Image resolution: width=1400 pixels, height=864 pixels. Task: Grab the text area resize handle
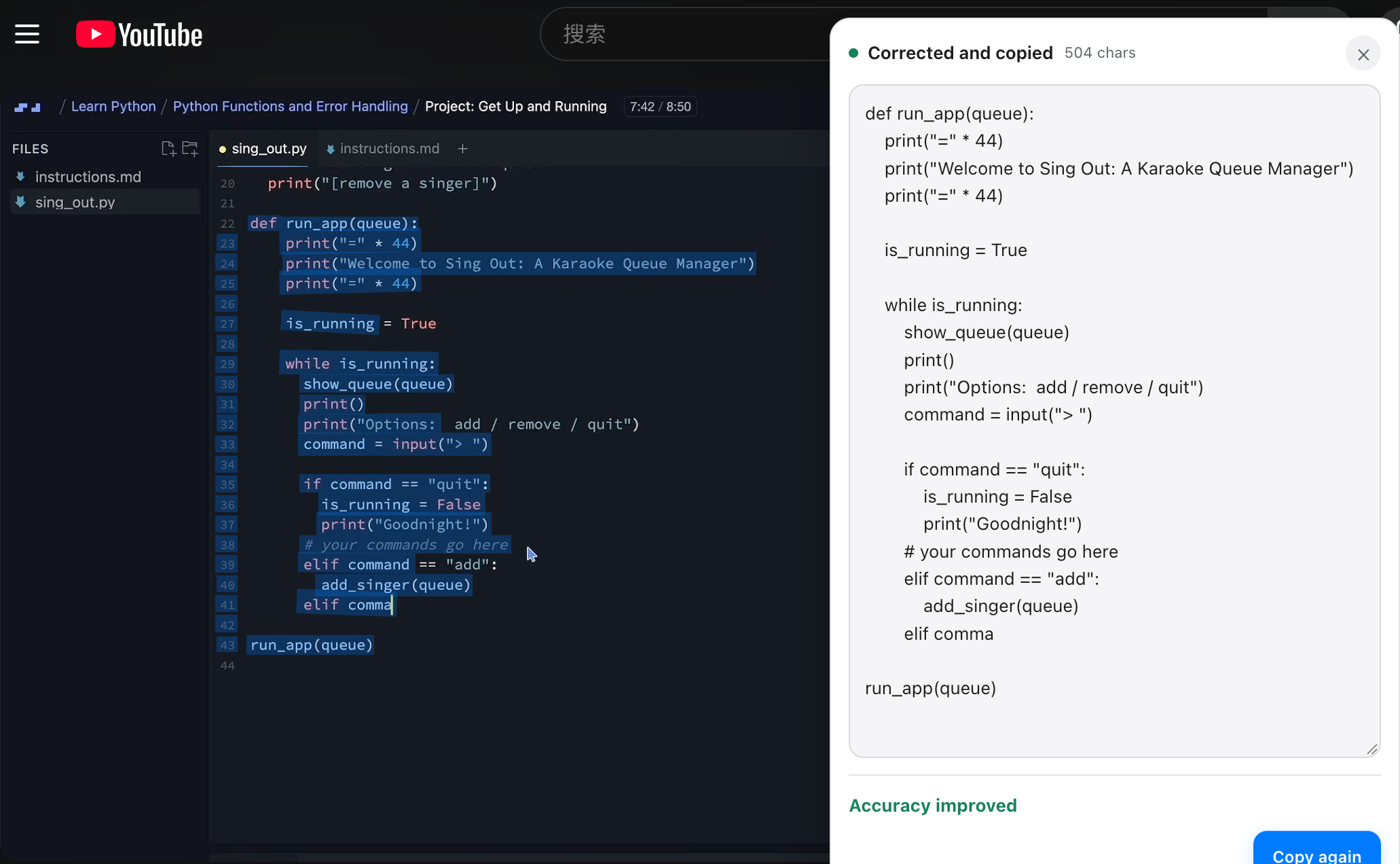click(1372, 749)
